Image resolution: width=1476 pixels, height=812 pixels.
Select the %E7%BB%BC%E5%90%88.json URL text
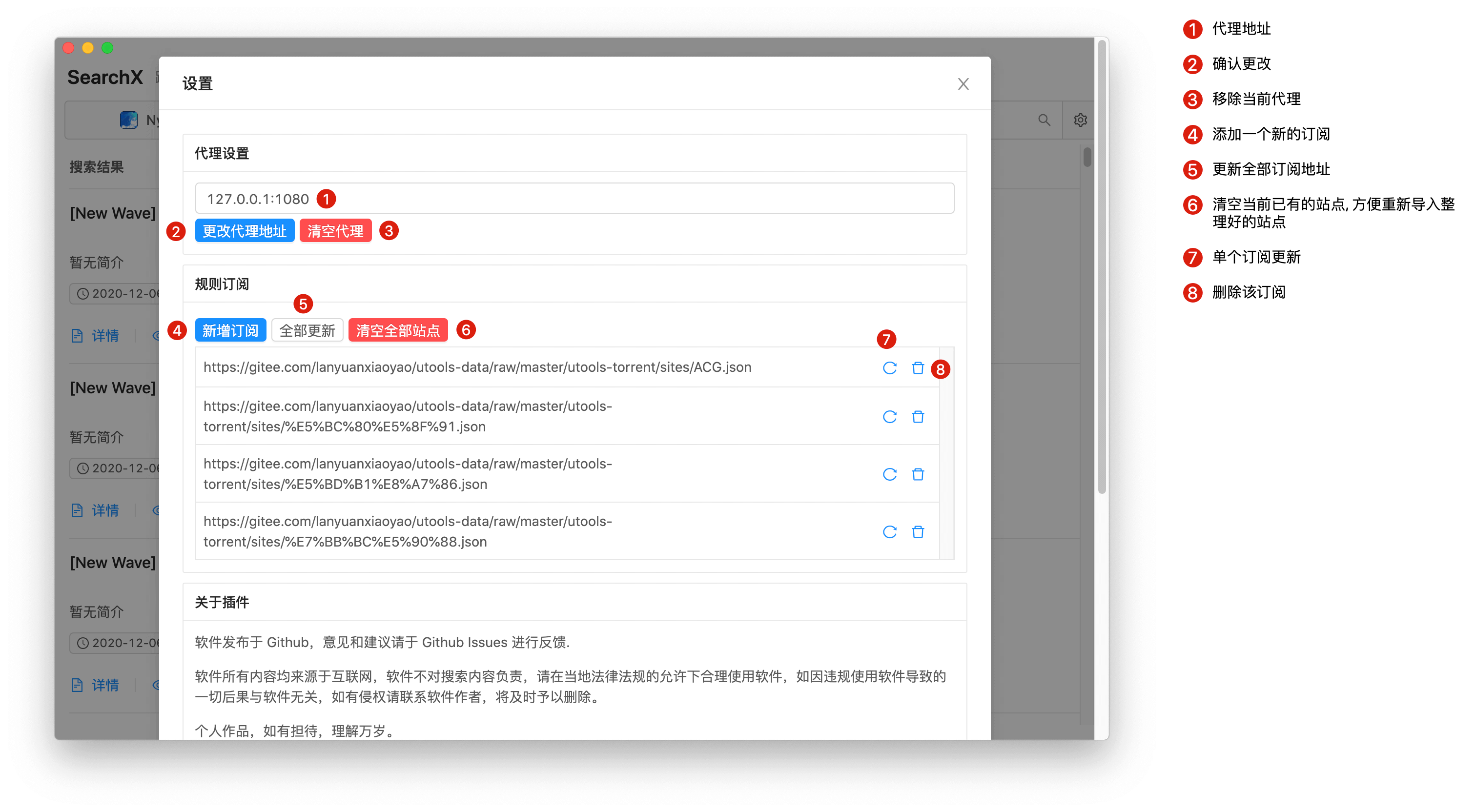point(408,532)
